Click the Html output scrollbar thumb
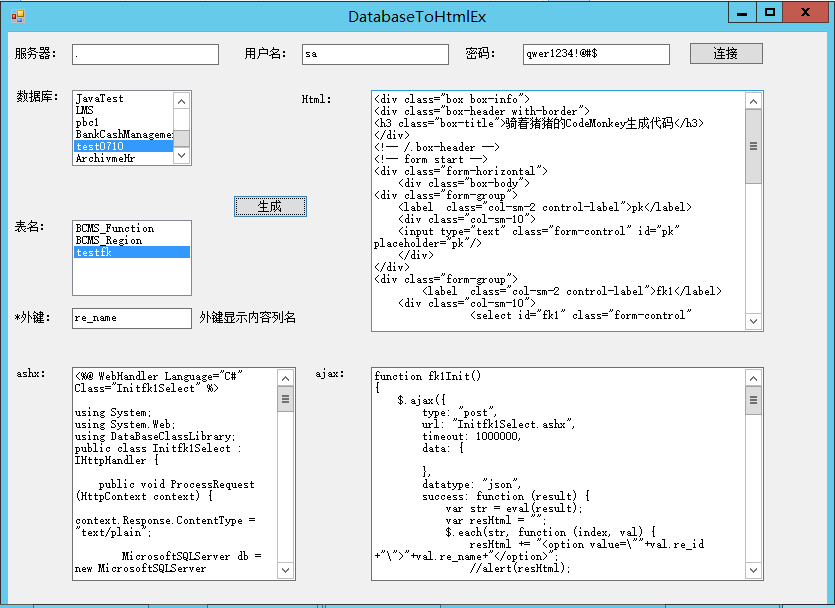This screenshot has height=608, width=835. 753,146
